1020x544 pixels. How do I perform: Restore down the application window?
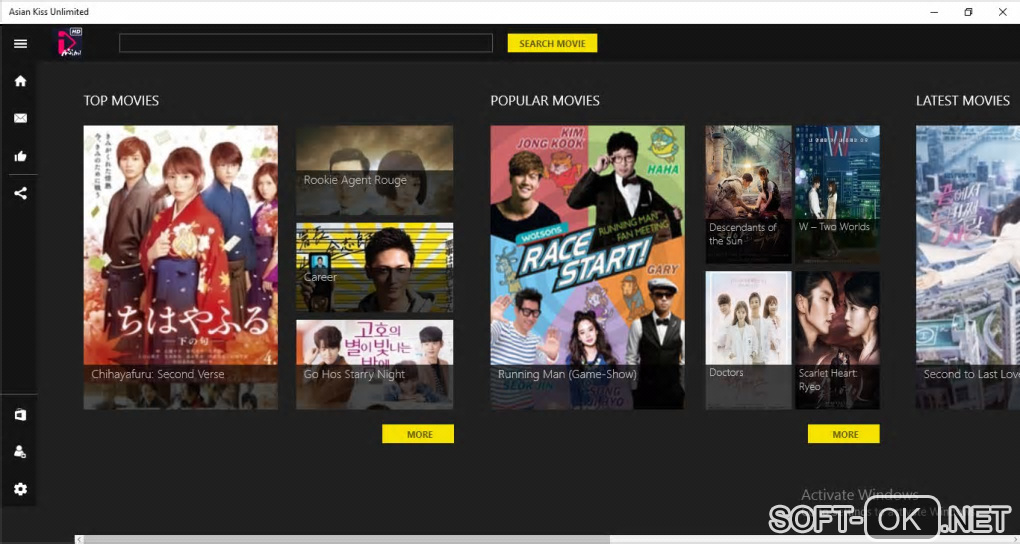tap(968, 12)
